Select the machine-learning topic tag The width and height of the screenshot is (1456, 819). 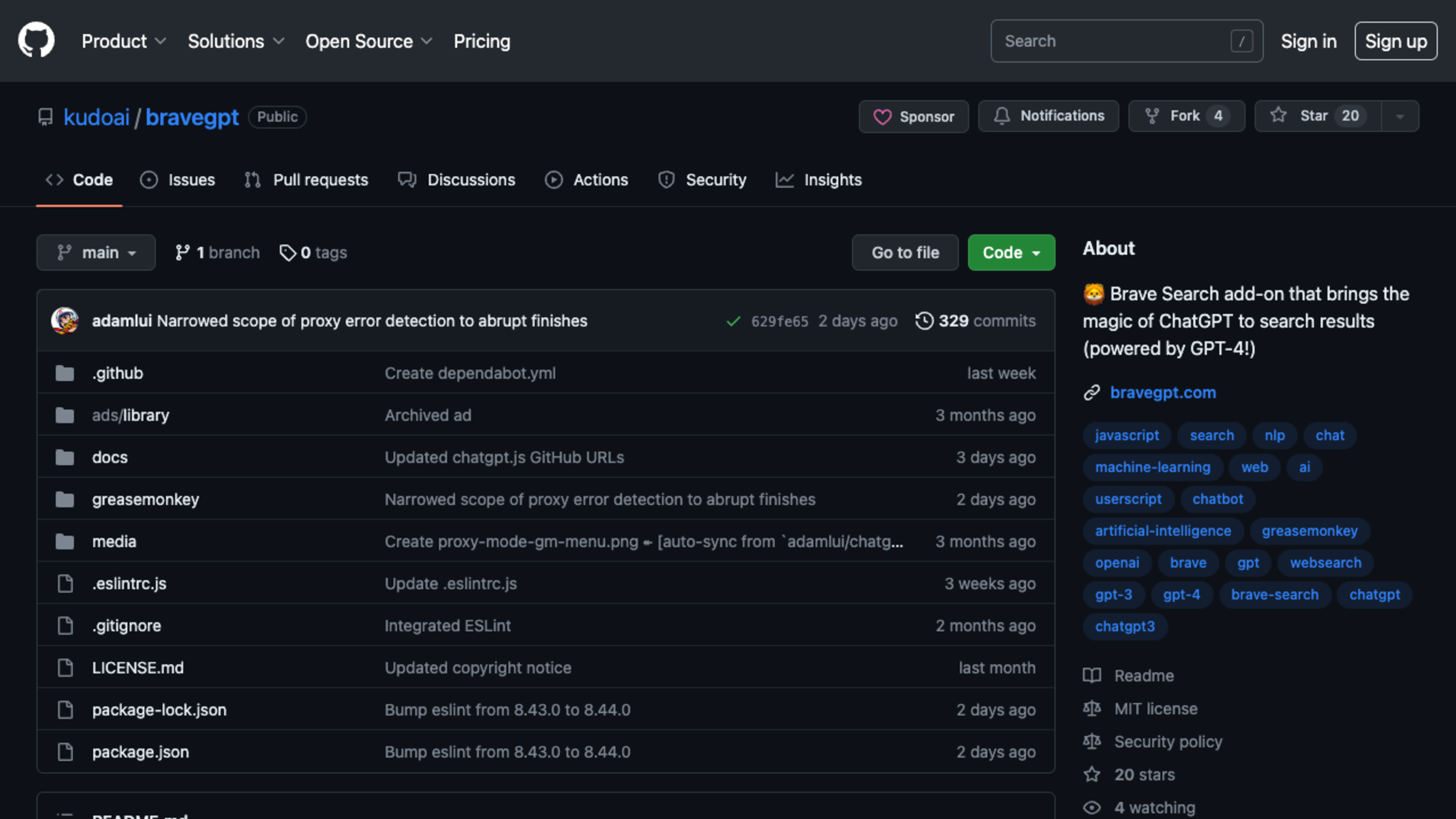pos(1153,467)
